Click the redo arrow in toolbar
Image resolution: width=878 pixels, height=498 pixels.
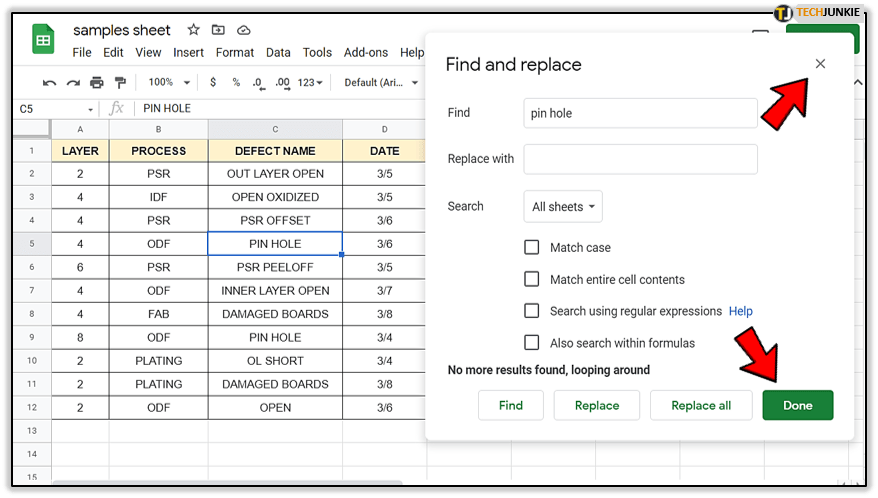[73, 82]
